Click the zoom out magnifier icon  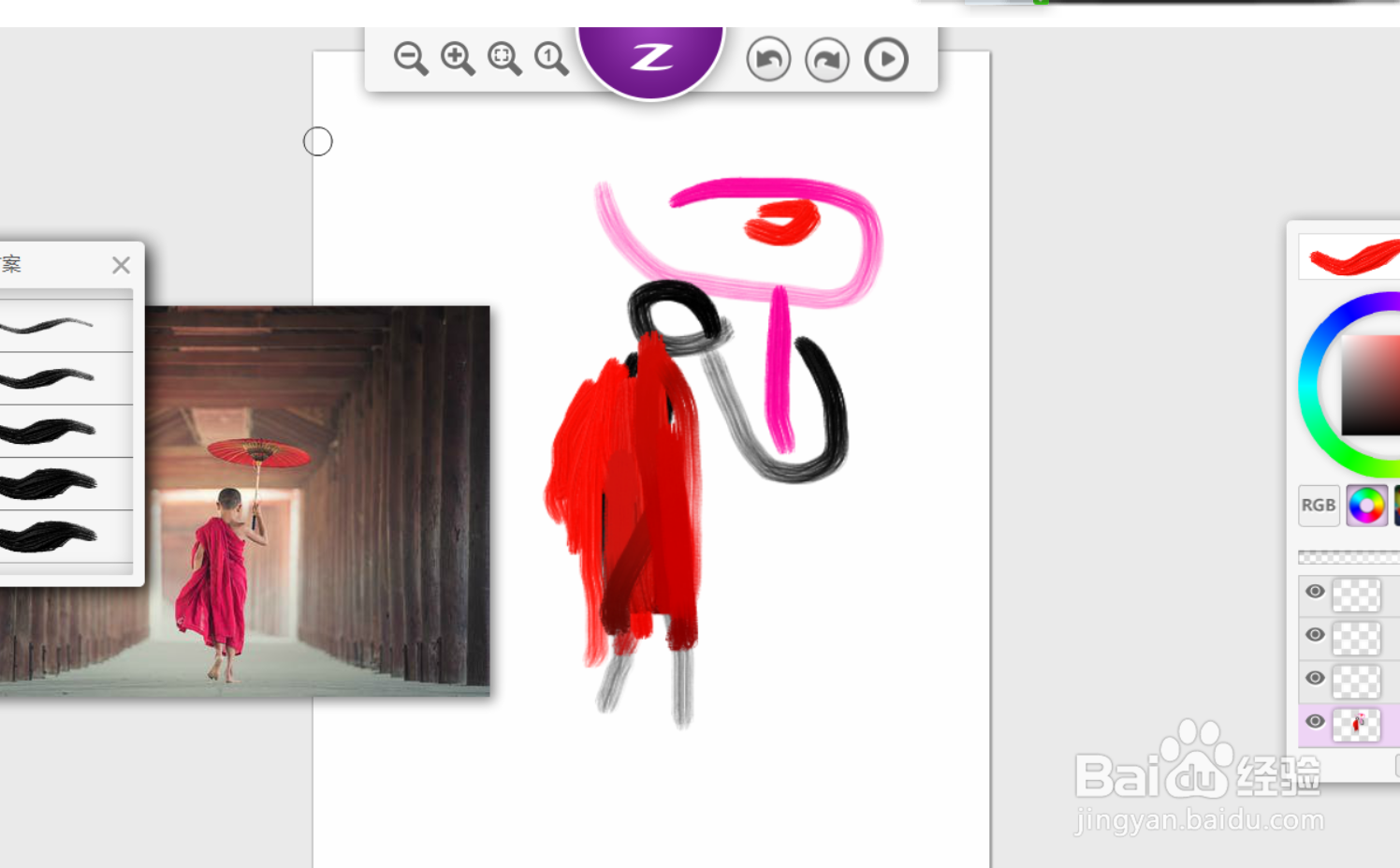coord(411,59)
